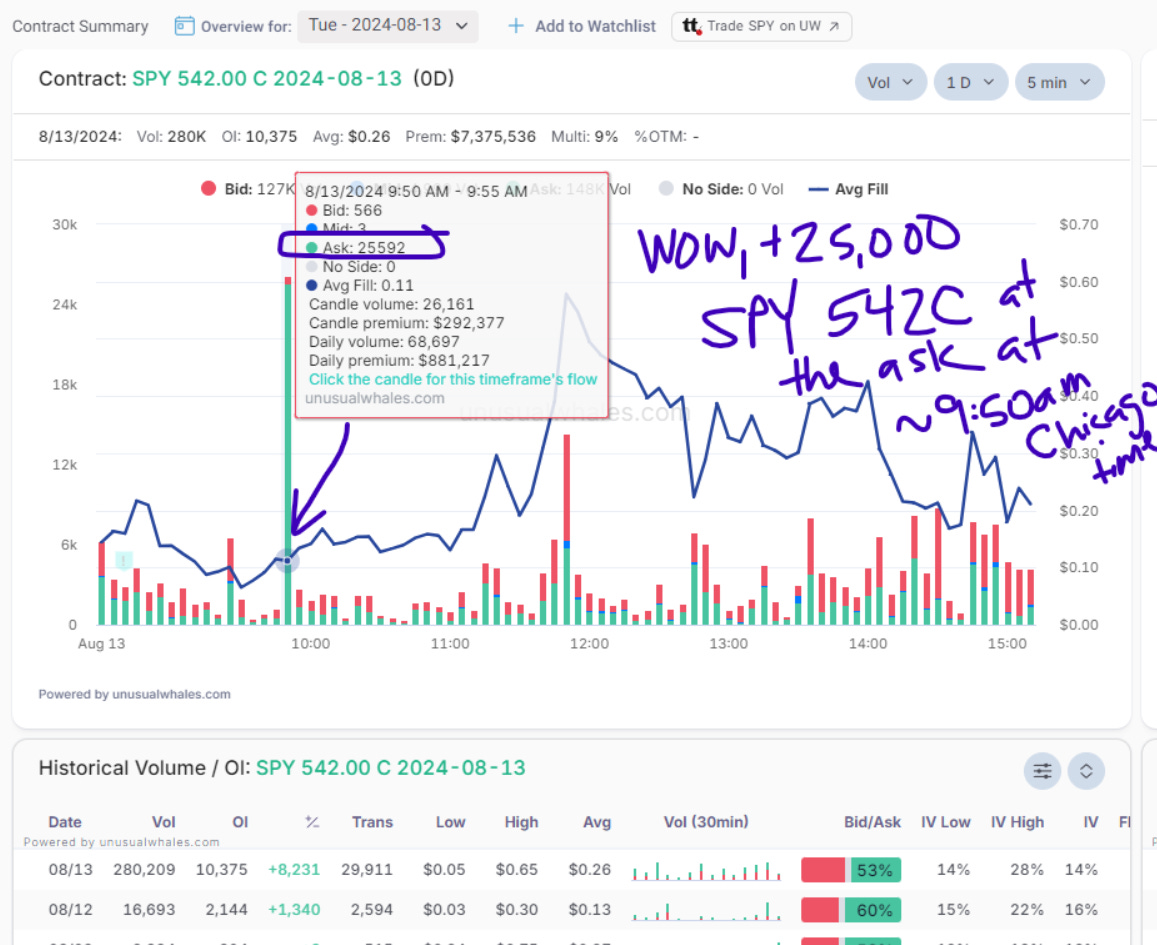Viewport: 1157px width, 945px height.
Task: Click the 08/12 date cell
Action: tap(70, 910)
